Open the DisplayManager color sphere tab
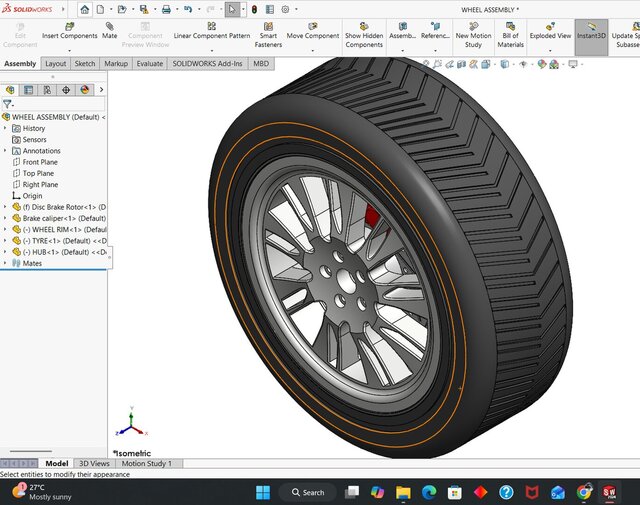The height and width of the screenshot is (505, 640). point(84,90)
